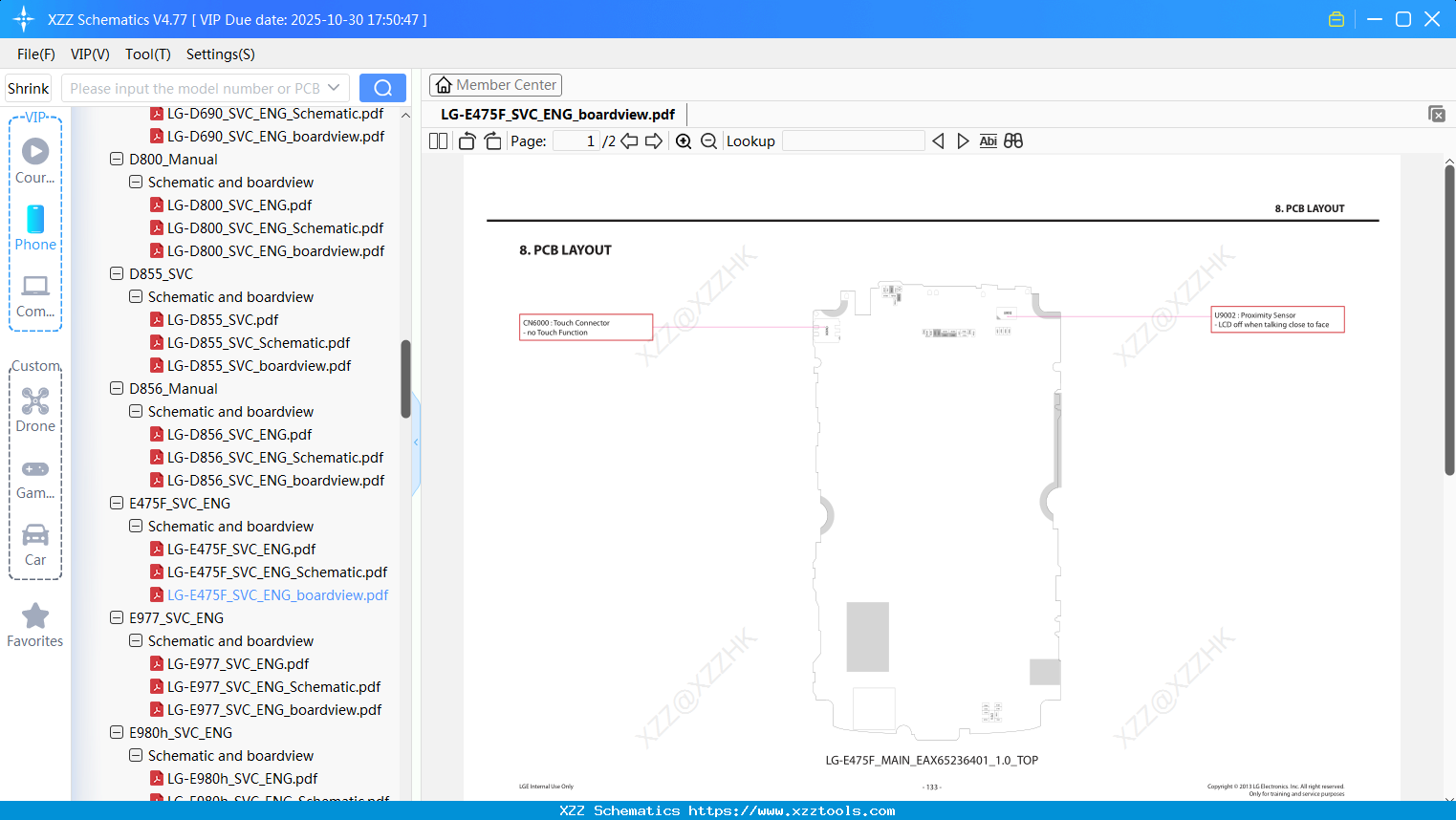Open the Tool(T) menu
Screen dimensions: 1456x820
coord(148,54)
